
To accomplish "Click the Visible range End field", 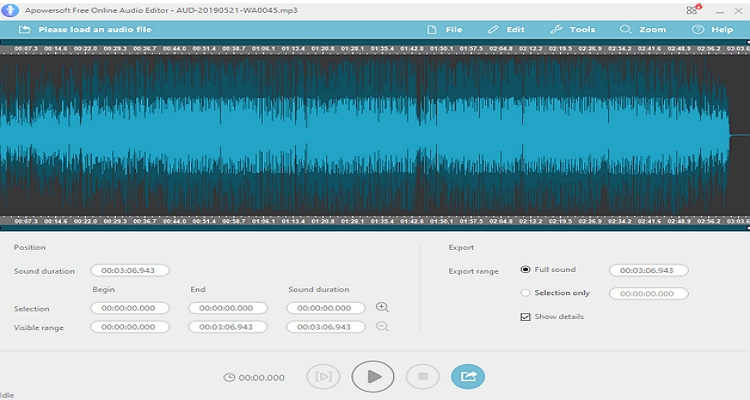I will [x=228, y=327].
